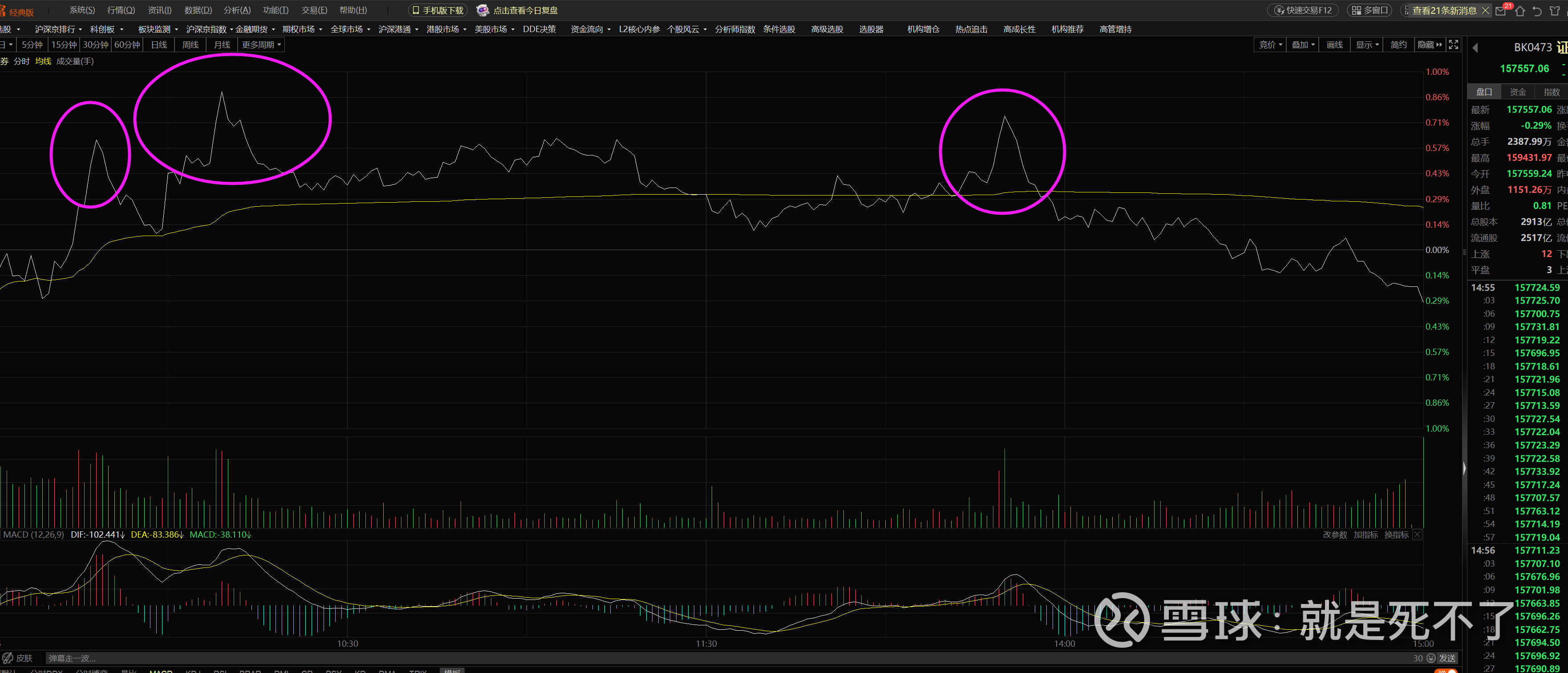This screenshot has height=673, width=1568.
Task: Click 快速交易F12 button
Action: coord(1303,10)
